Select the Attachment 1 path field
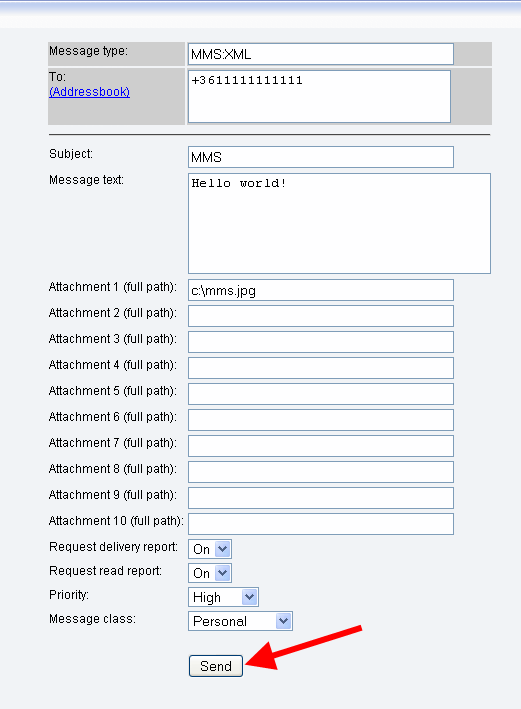The width and height of the screenshot is (521, 709). pyautogui.click(x=321, y=290)
